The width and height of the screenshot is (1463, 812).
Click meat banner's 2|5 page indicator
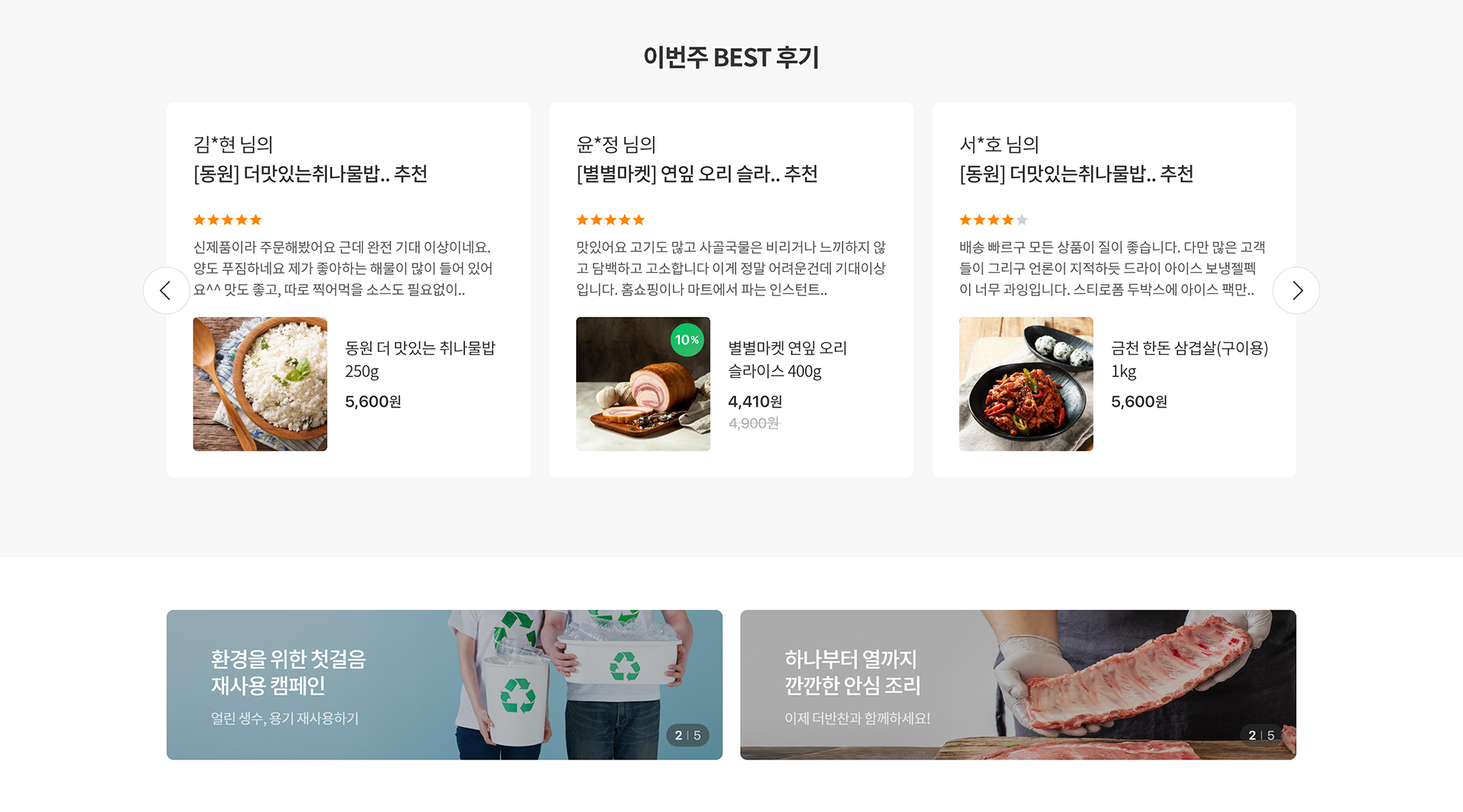click(x=1261, y=735)
